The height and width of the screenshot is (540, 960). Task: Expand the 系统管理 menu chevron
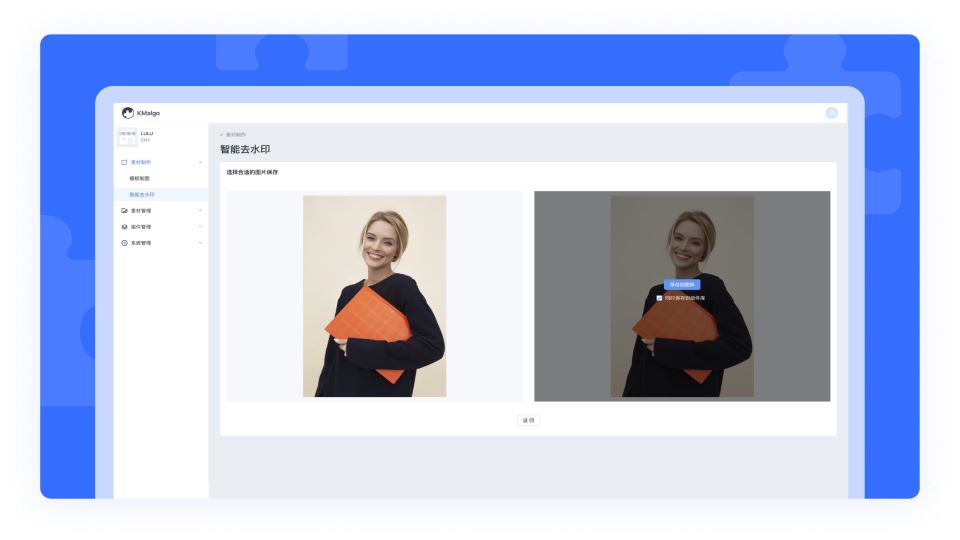pos(200,243)
